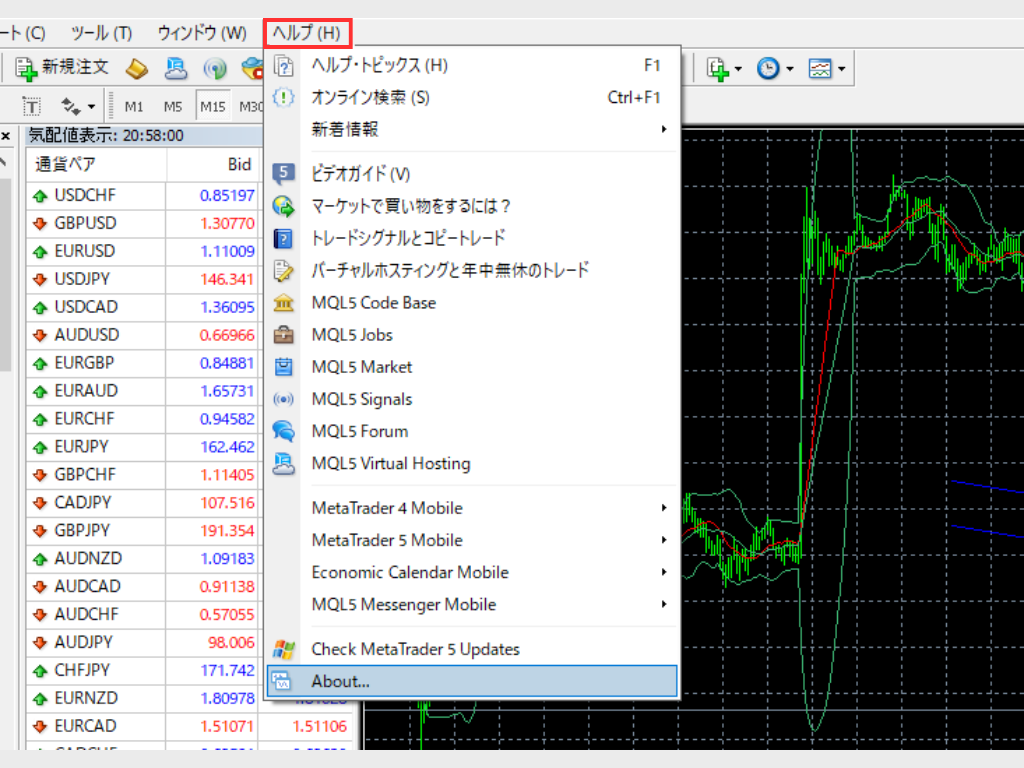Choose オンライン検索 (S) from the menu
Viewport: 1024px width, 768px height.
472,97
